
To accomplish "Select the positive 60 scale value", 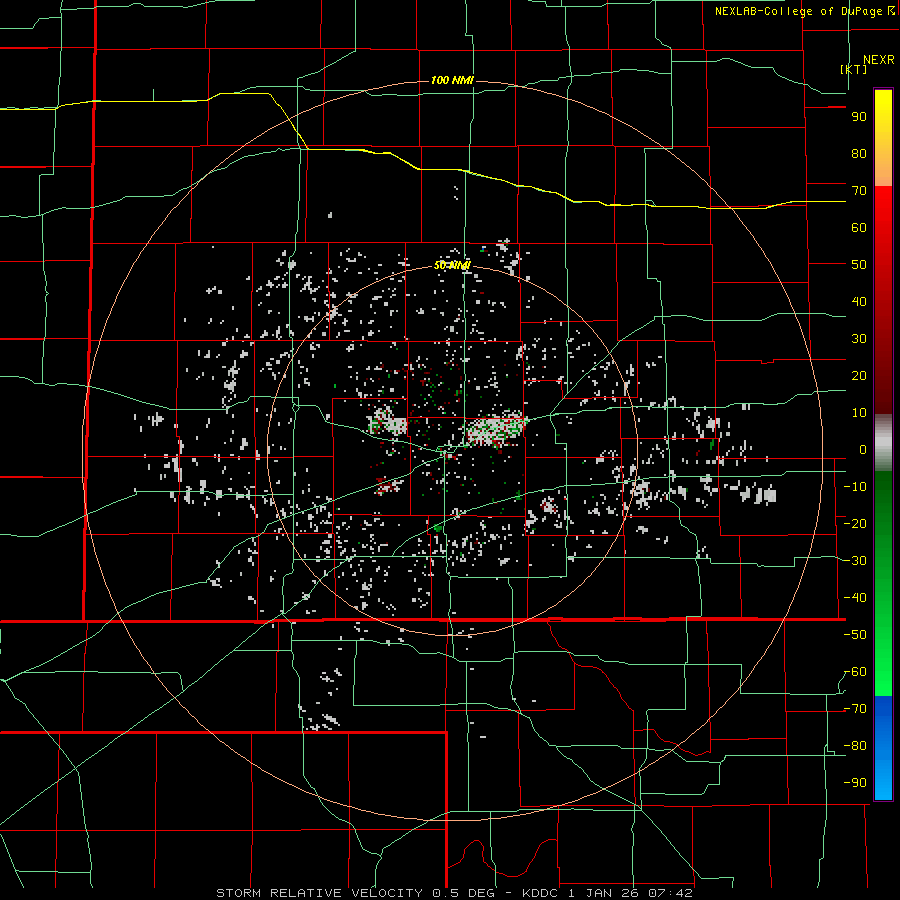I will 859,228.
